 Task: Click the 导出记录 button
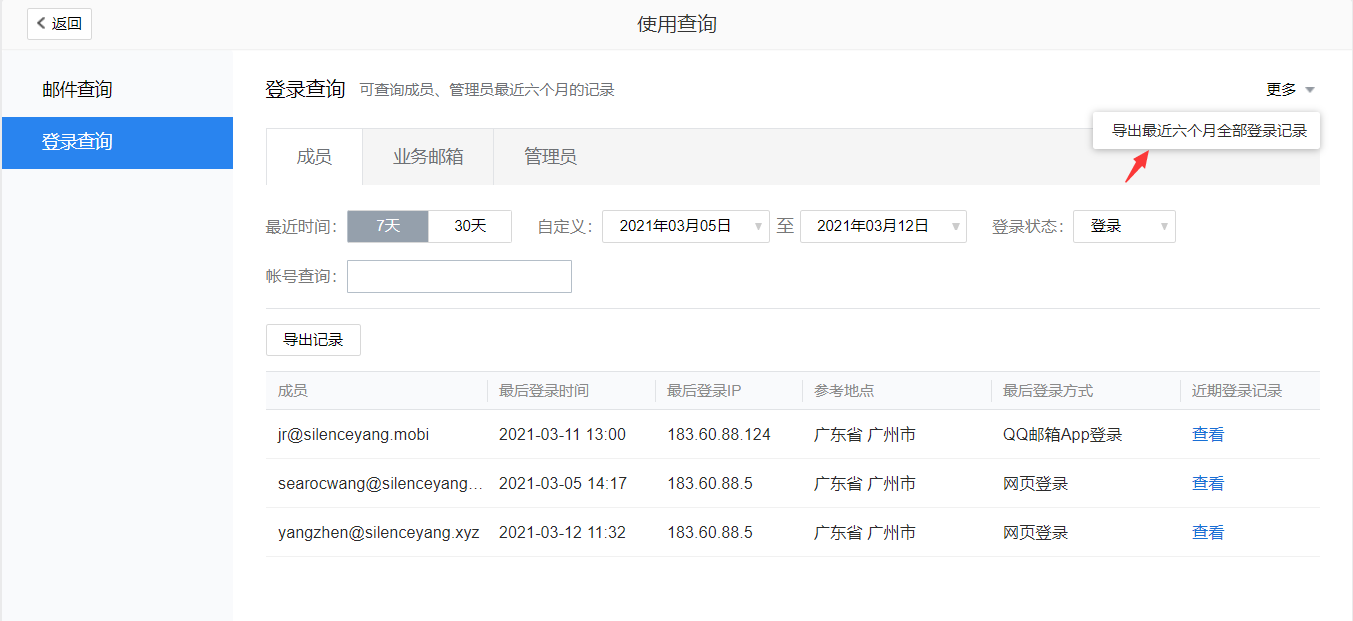tap(313, 340)
